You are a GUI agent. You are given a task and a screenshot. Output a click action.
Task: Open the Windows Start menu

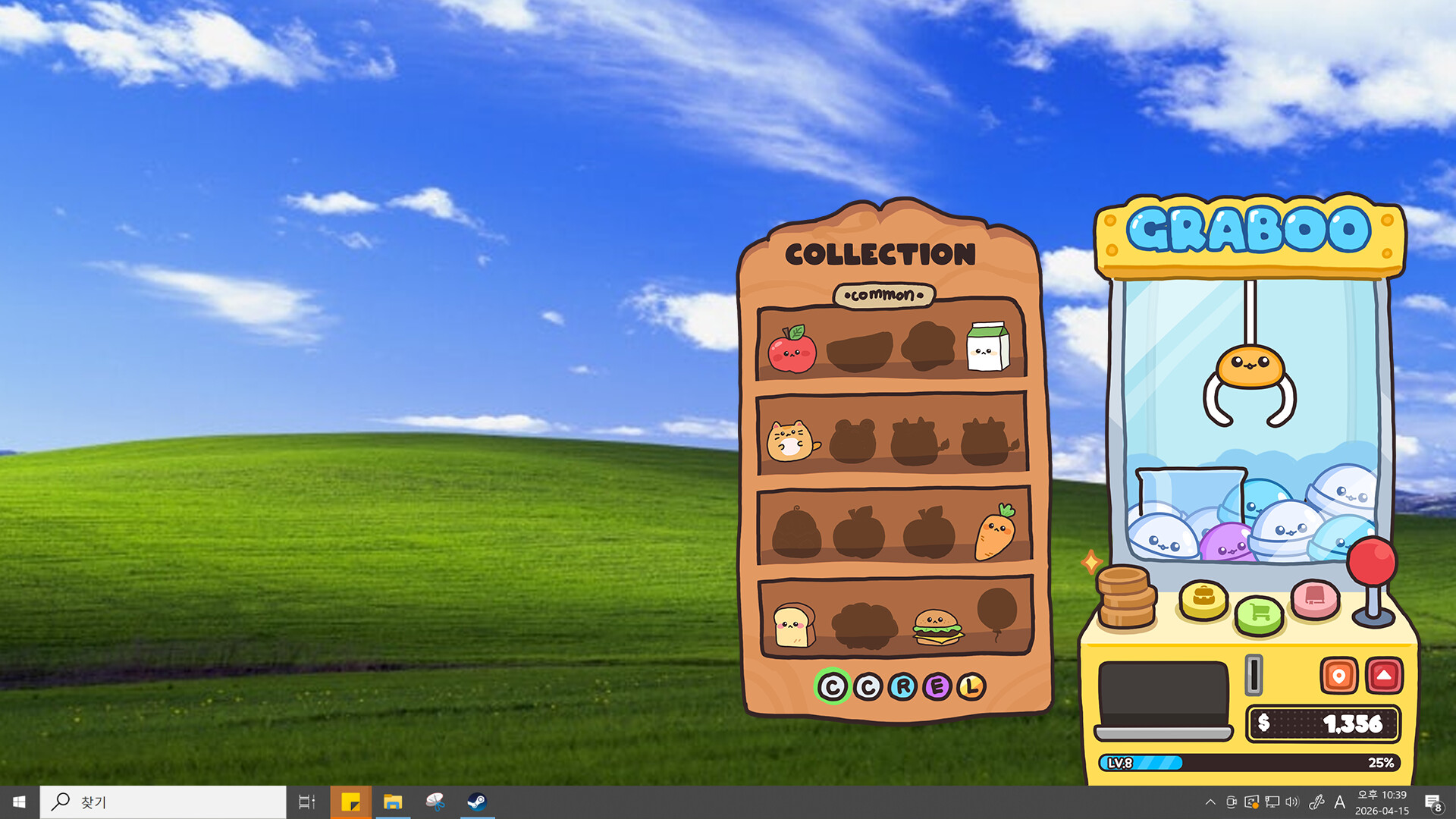(x=20, y=802)
